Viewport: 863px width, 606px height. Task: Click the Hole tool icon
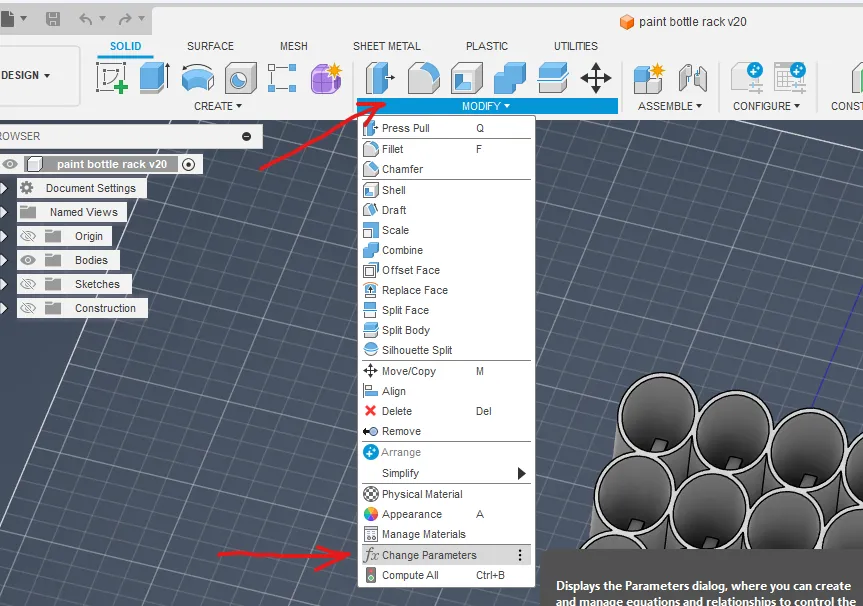241,78
